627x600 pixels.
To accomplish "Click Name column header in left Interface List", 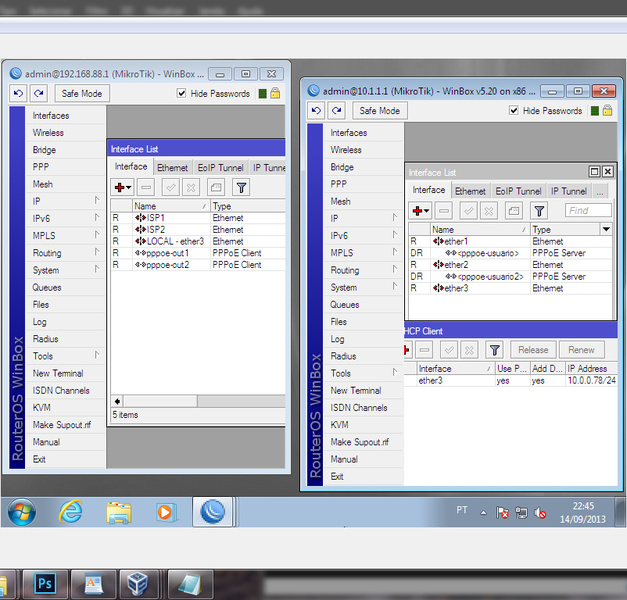I will click(171, 206).
